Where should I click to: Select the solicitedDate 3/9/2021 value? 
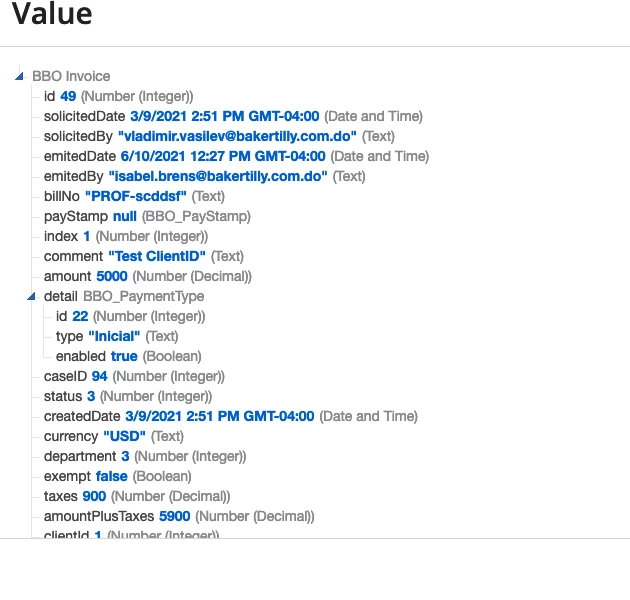[x=225, y=116]
